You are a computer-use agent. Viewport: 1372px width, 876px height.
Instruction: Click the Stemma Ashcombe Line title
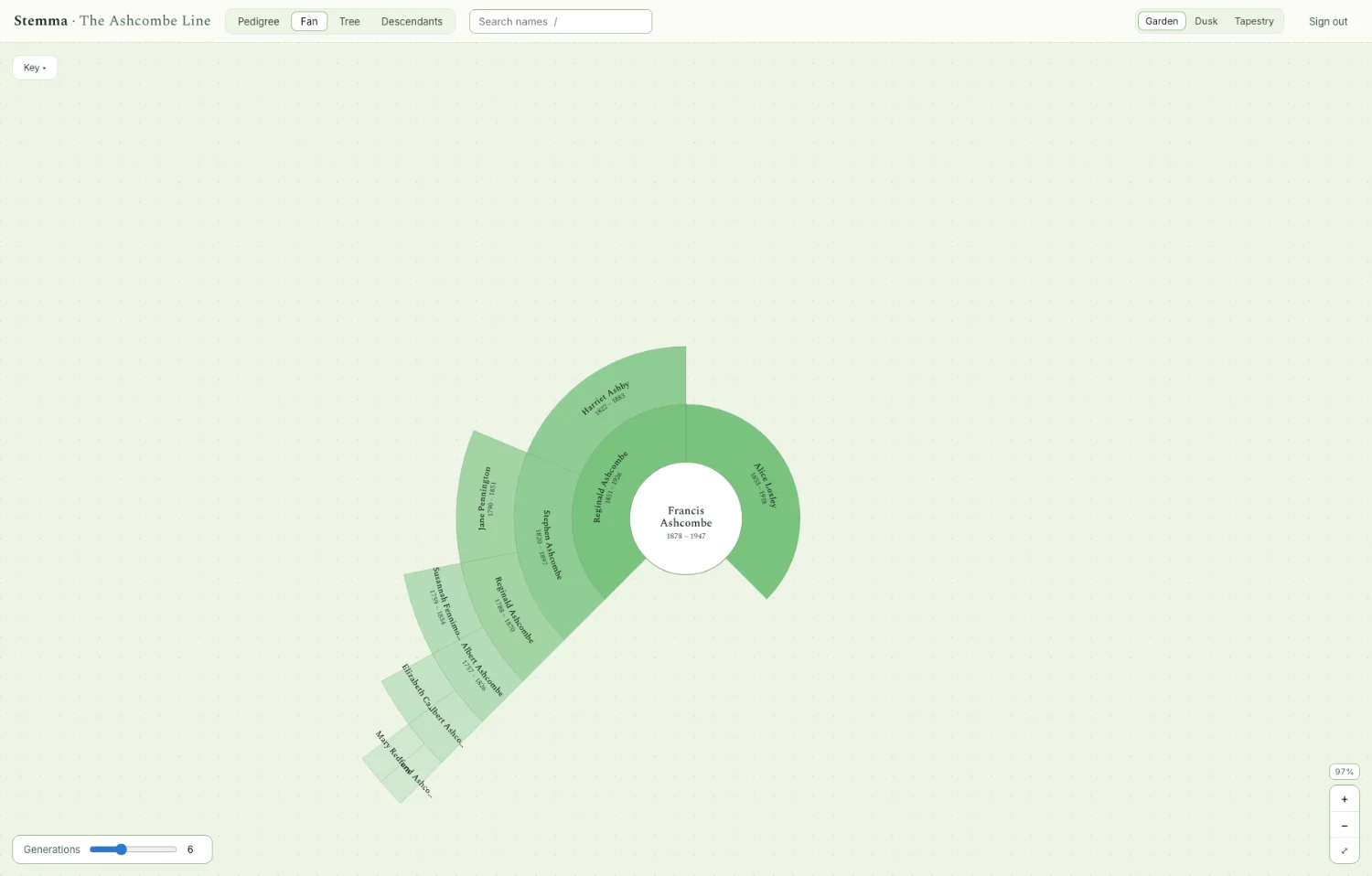113,20
